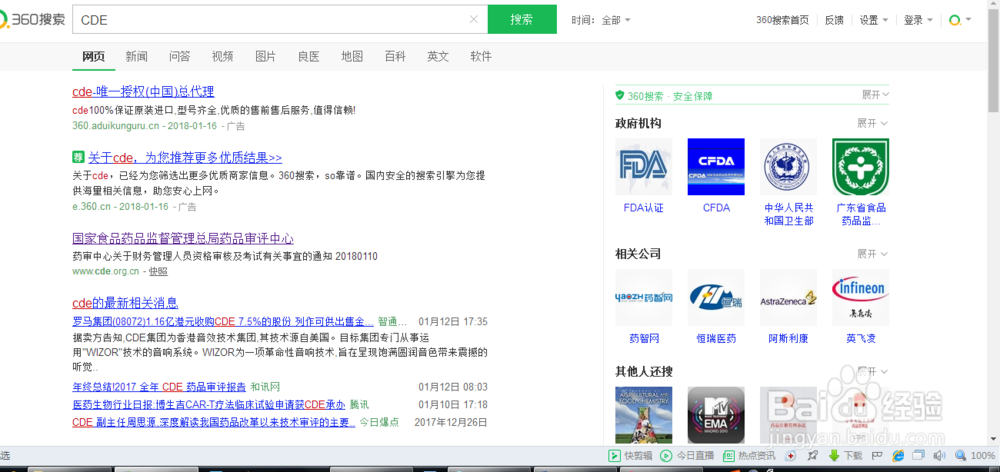
Task: Open the 设置 settings dropdown
Action: 874,20
